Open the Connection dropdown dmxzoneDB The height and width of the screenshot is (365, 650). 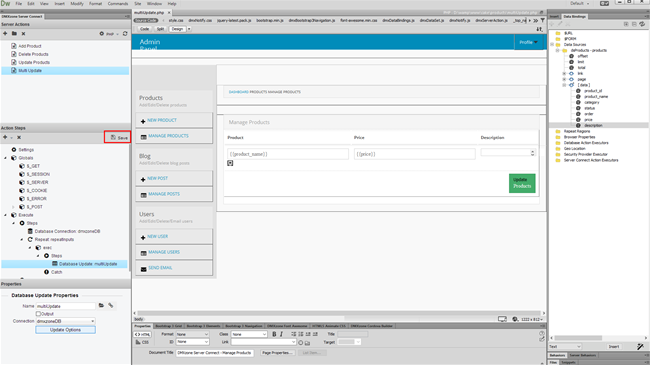(x=65, y=321)
